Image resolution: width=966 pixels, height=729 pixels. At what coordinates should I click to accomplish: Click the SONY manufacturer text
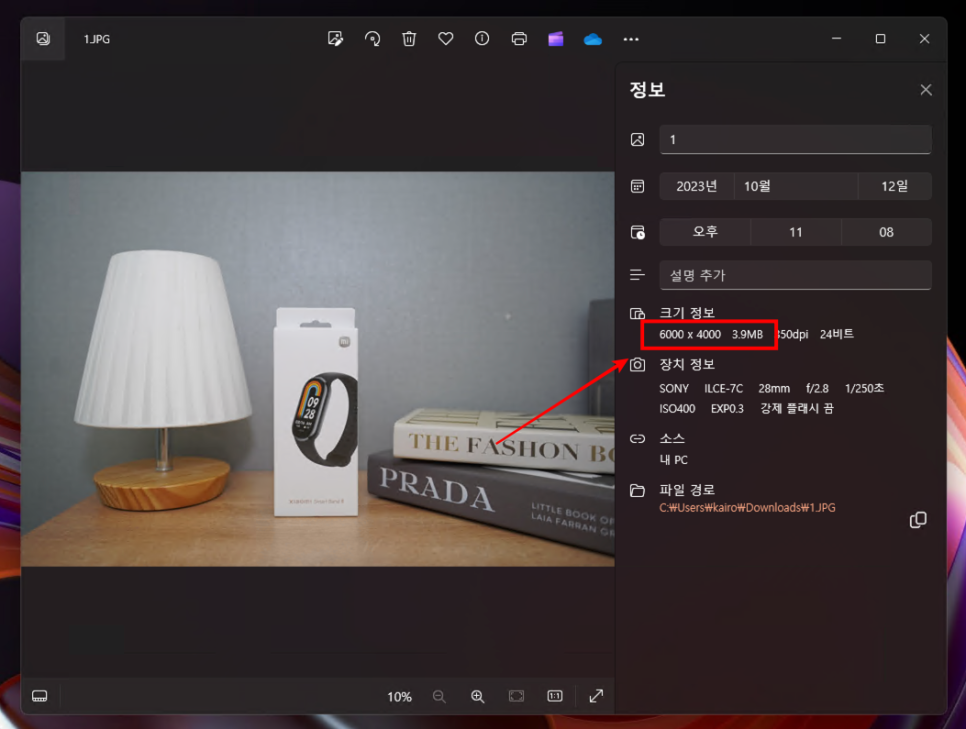coord(674,389)
